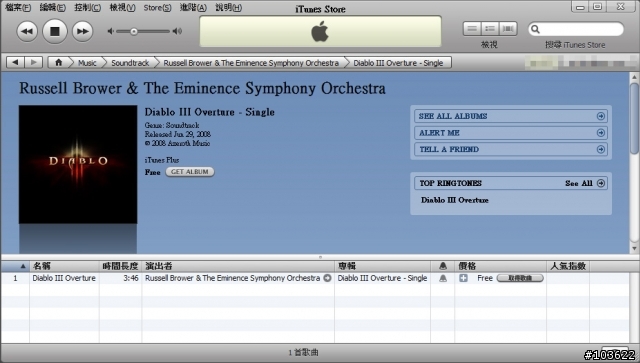Open the Store(S) menu
640x363 pixels.
(157, 7)
